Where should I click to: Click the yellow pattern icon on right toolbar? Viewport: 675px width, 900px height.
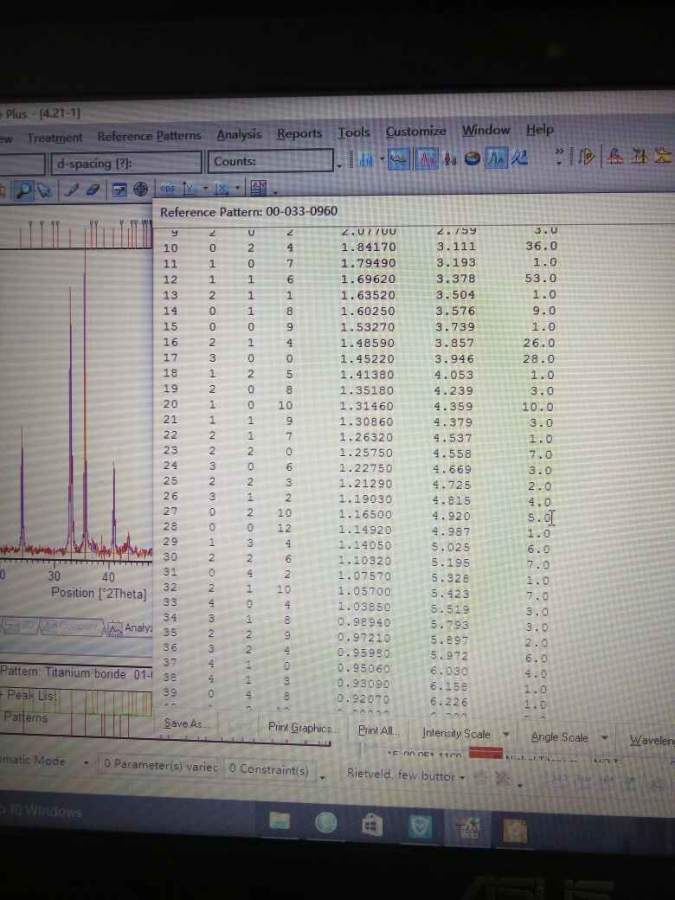[663, 154]
